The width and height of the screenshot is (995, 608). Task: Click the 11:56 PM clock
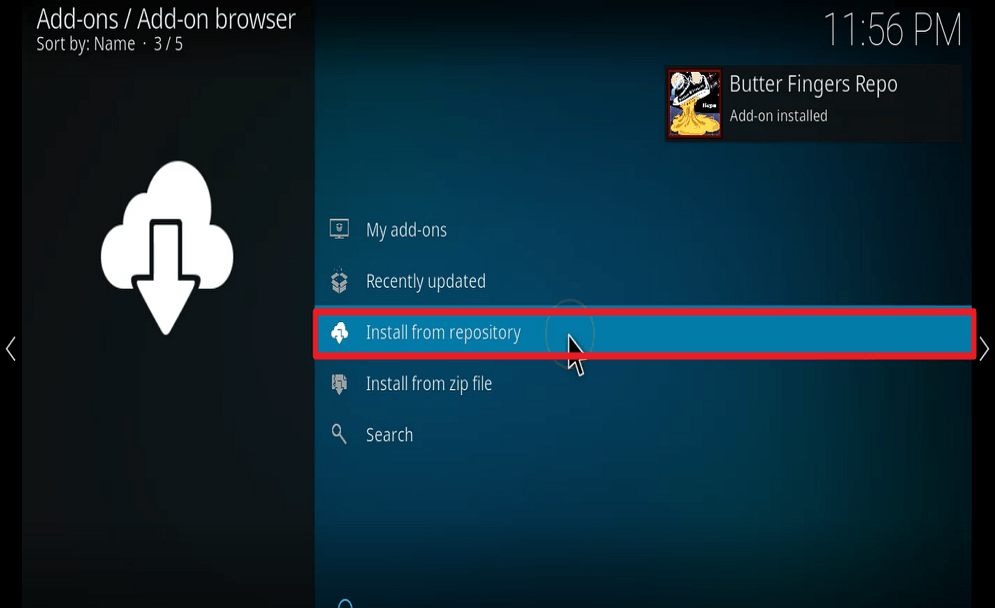pyautogui.click(x=892, y=30)
